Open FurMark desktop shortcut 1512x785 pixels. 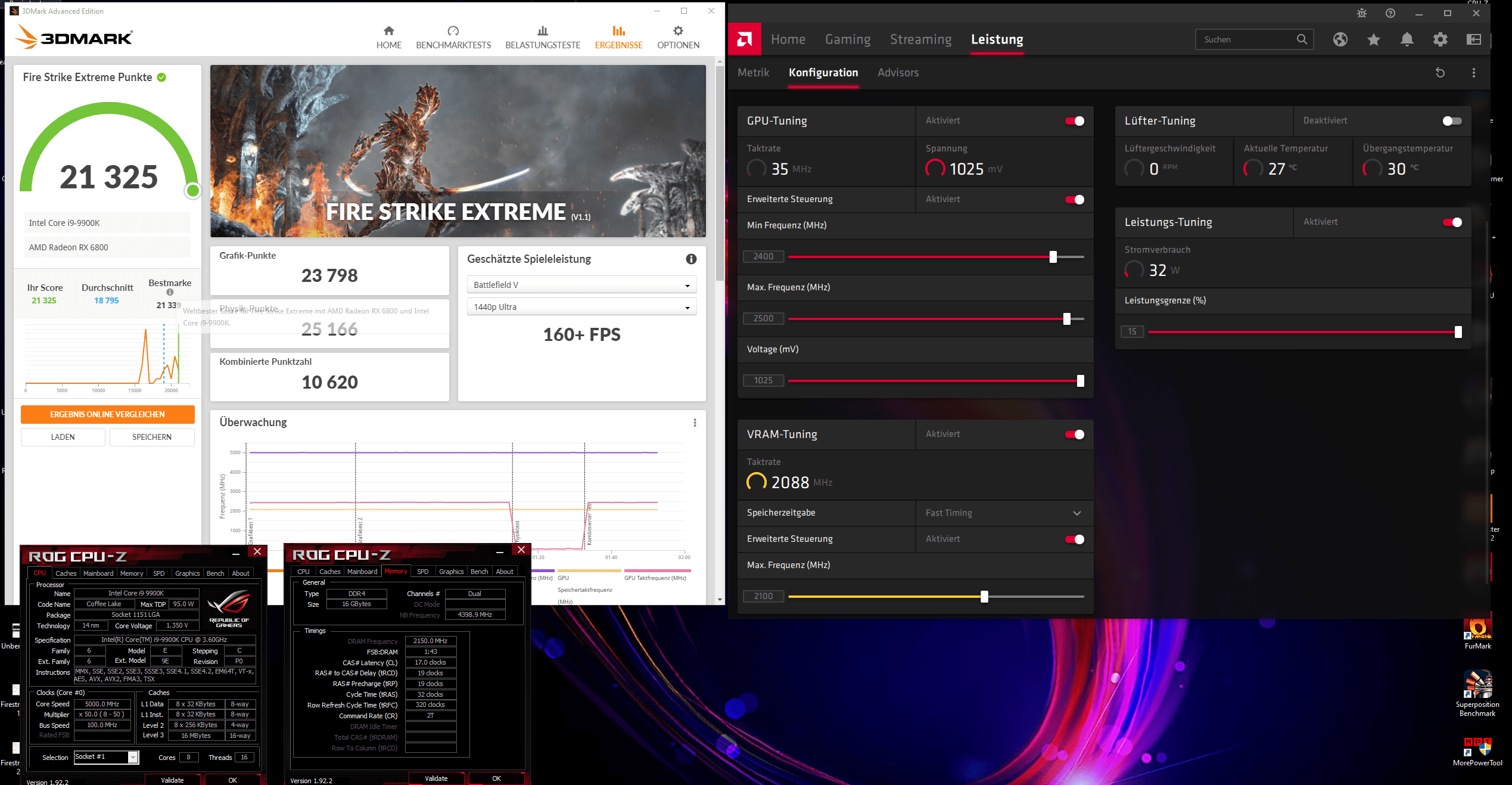coord(1477,635)
